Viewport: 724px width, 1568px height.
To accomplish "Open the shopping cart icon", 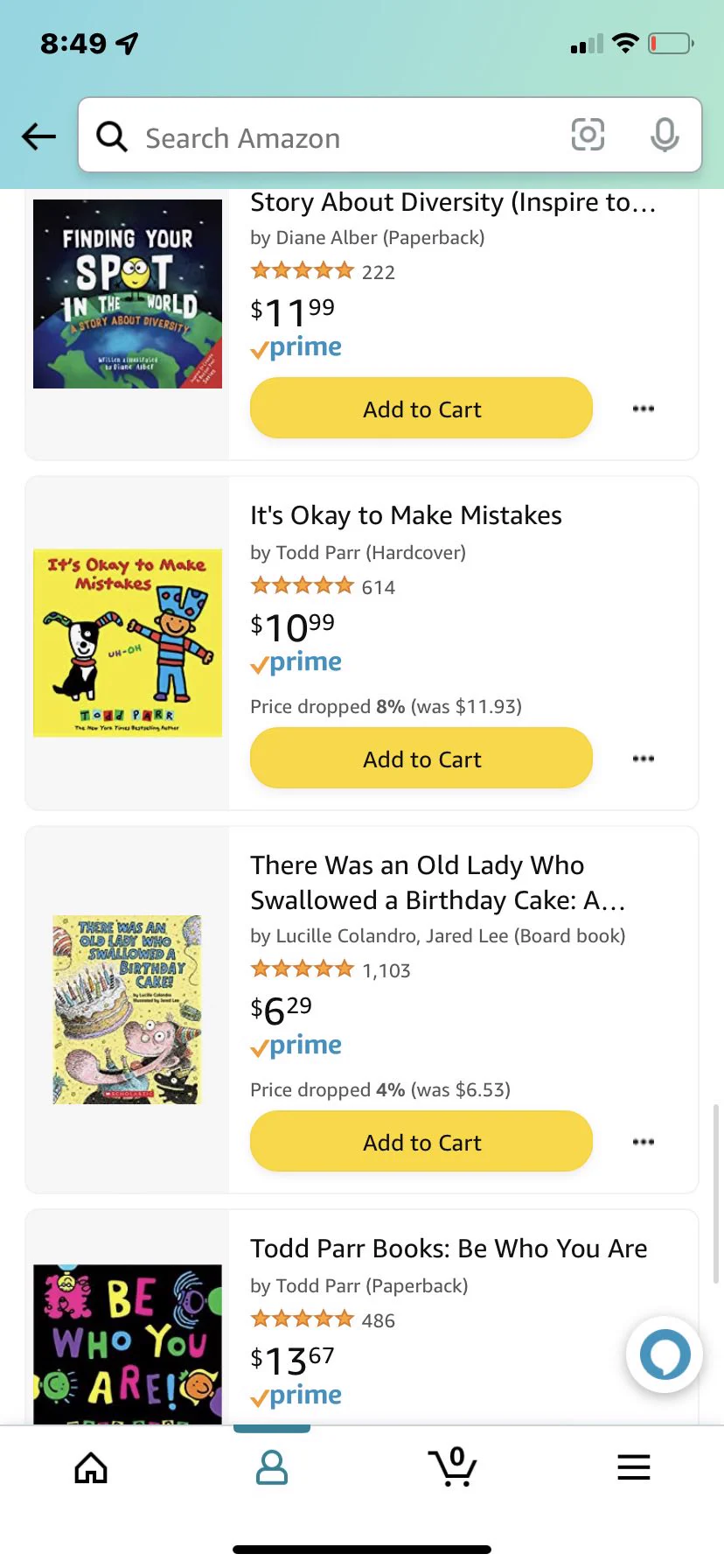I will click(452, 1466).
